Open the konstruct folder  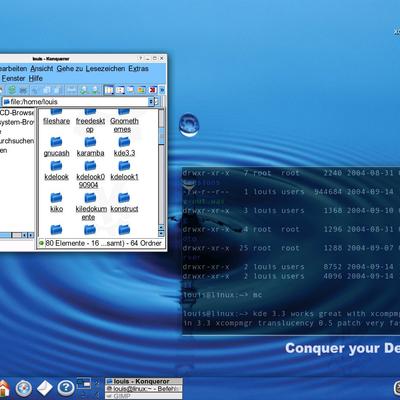pyautogui.click(x=124, y=203)
